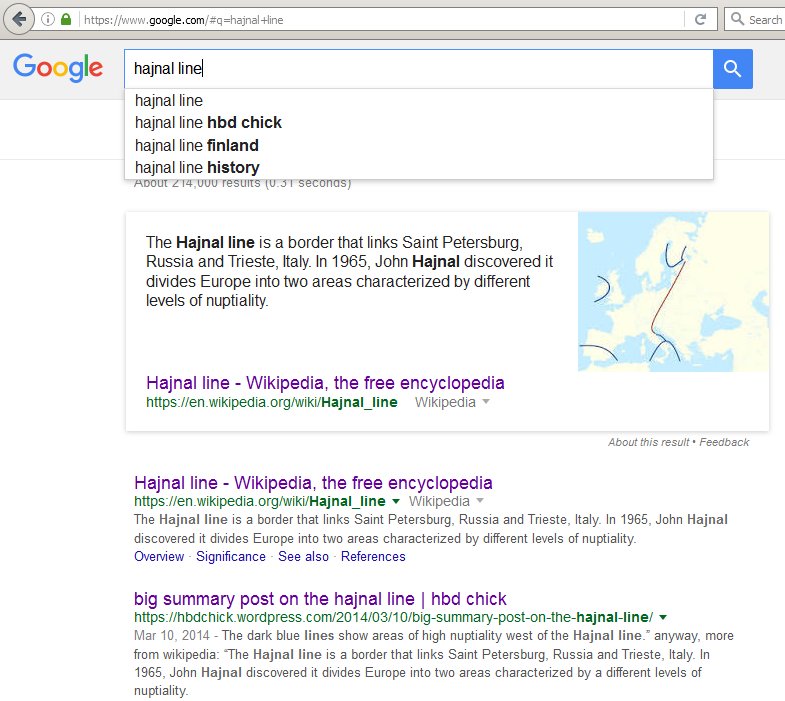Open the Overview sitelink
This screenshot has height=701, width=785.
[x=159, y=557]
